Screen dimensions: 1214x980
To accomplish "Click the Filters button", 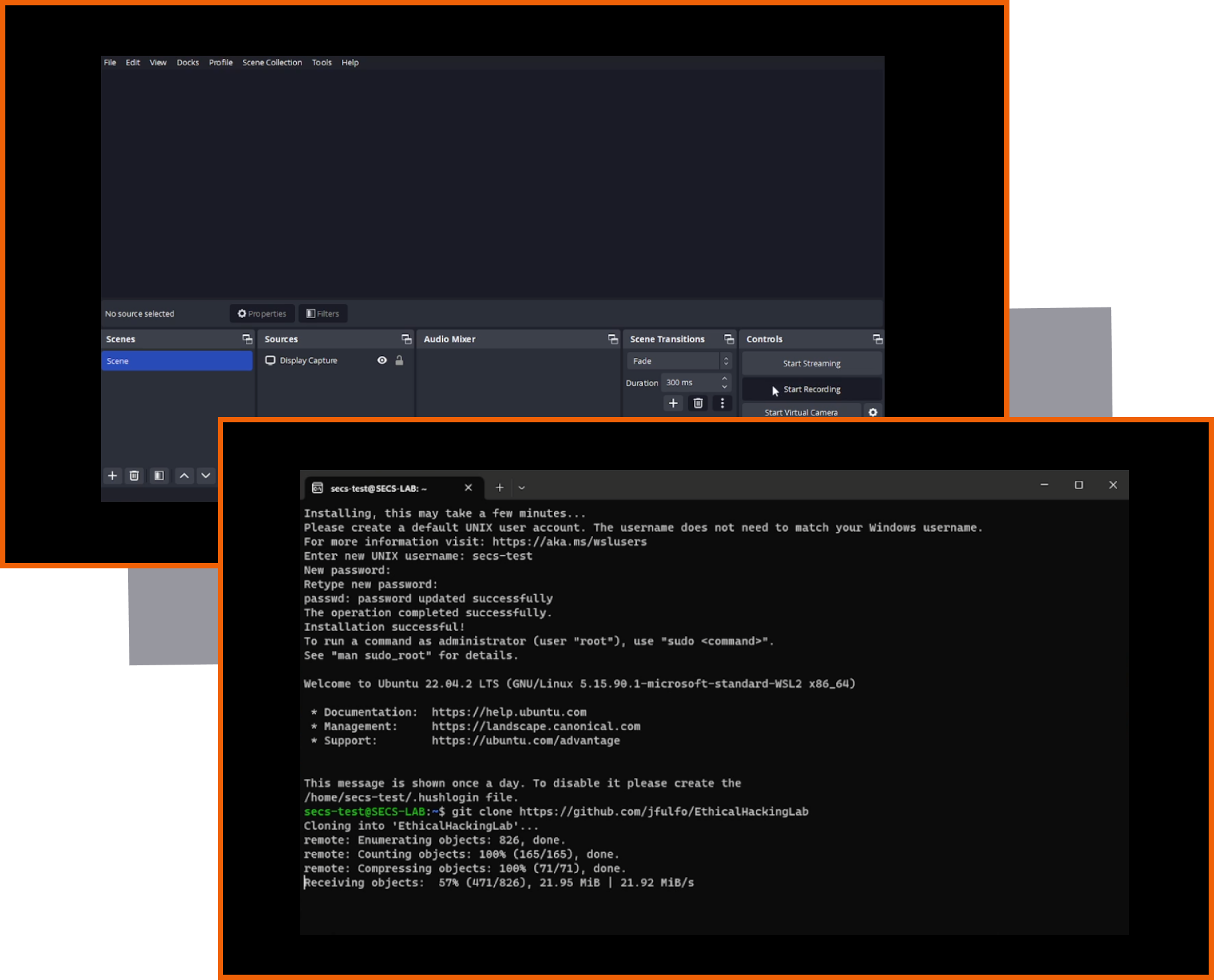I will (323, 313).
